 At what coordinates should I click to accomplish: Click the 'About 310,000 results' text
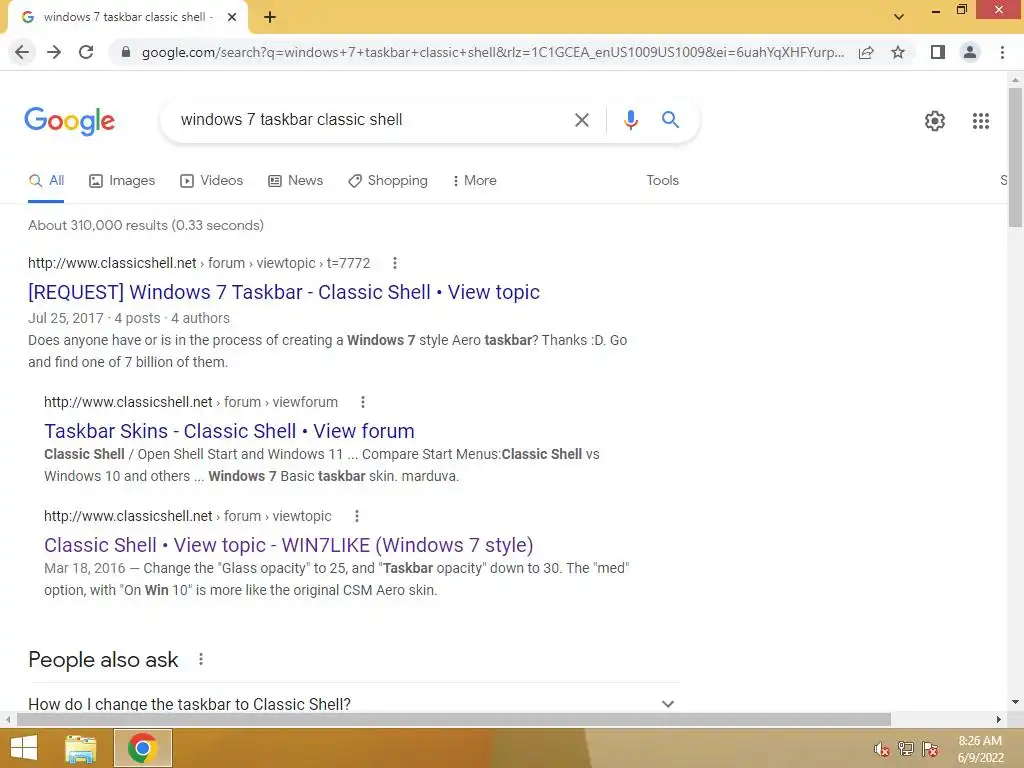point(146,225)
